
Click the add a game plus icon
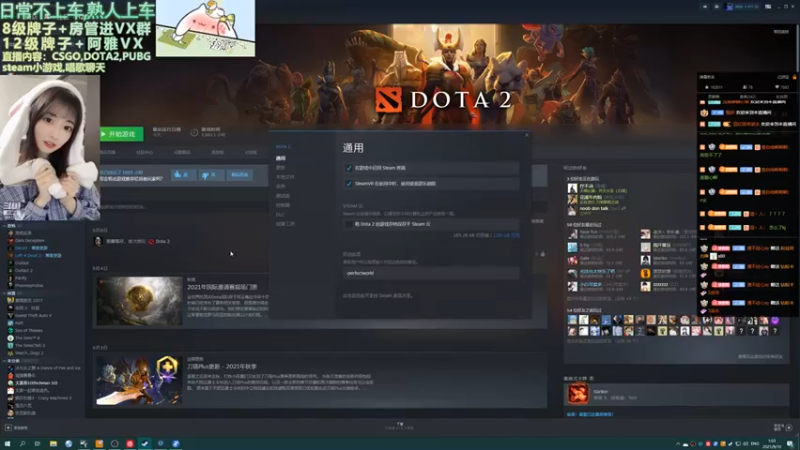tap(8, 428)
